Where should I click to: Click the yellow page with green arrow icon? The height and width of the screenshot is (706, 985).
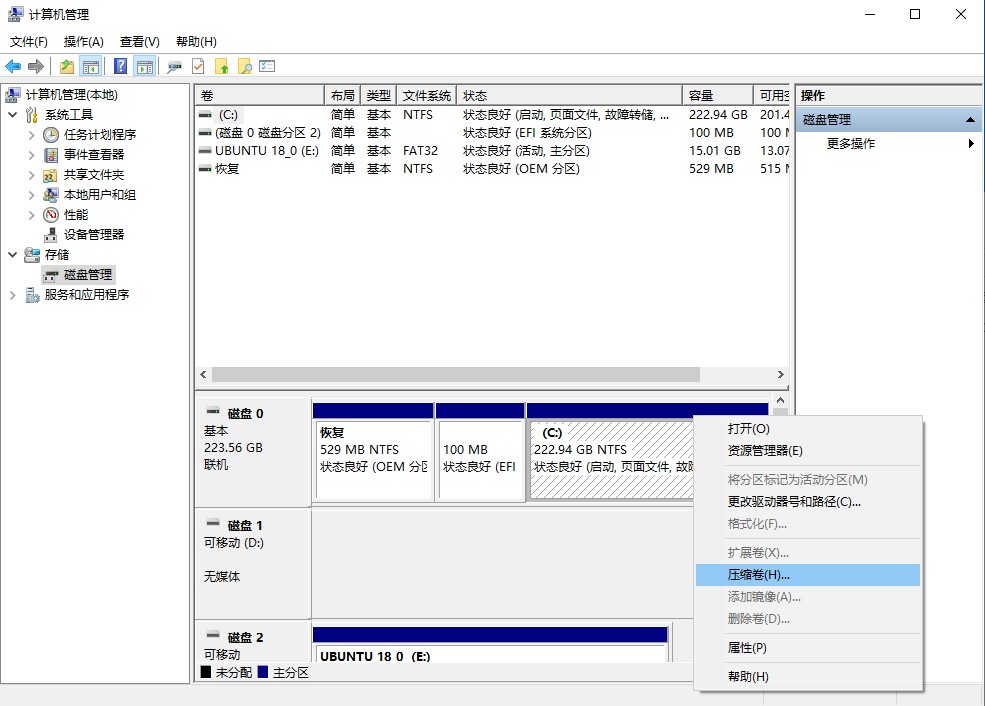click(x=221, y=66)
